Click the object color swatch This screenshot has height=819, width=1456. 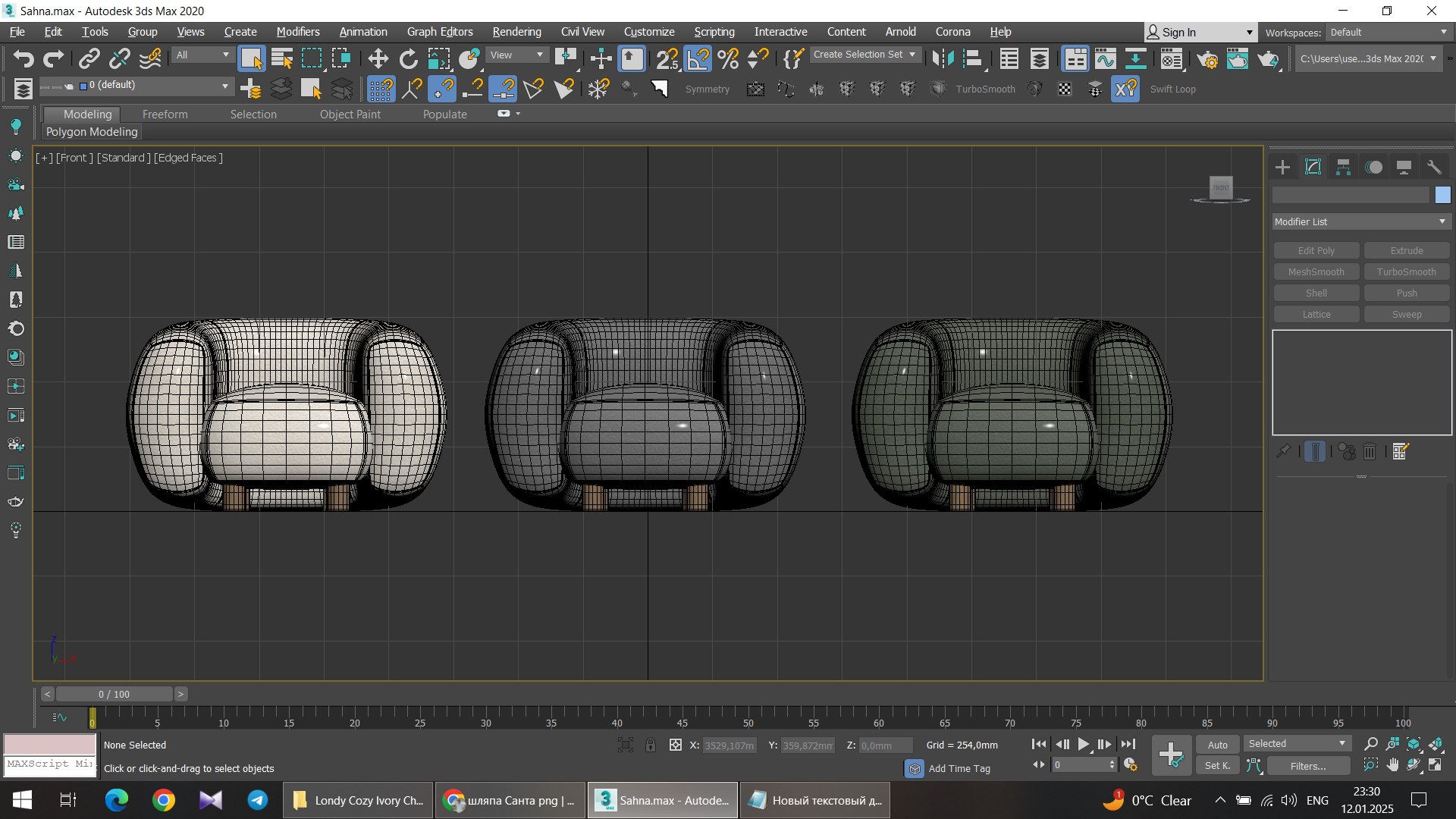pyautogui.click(x=1442, y=195)
